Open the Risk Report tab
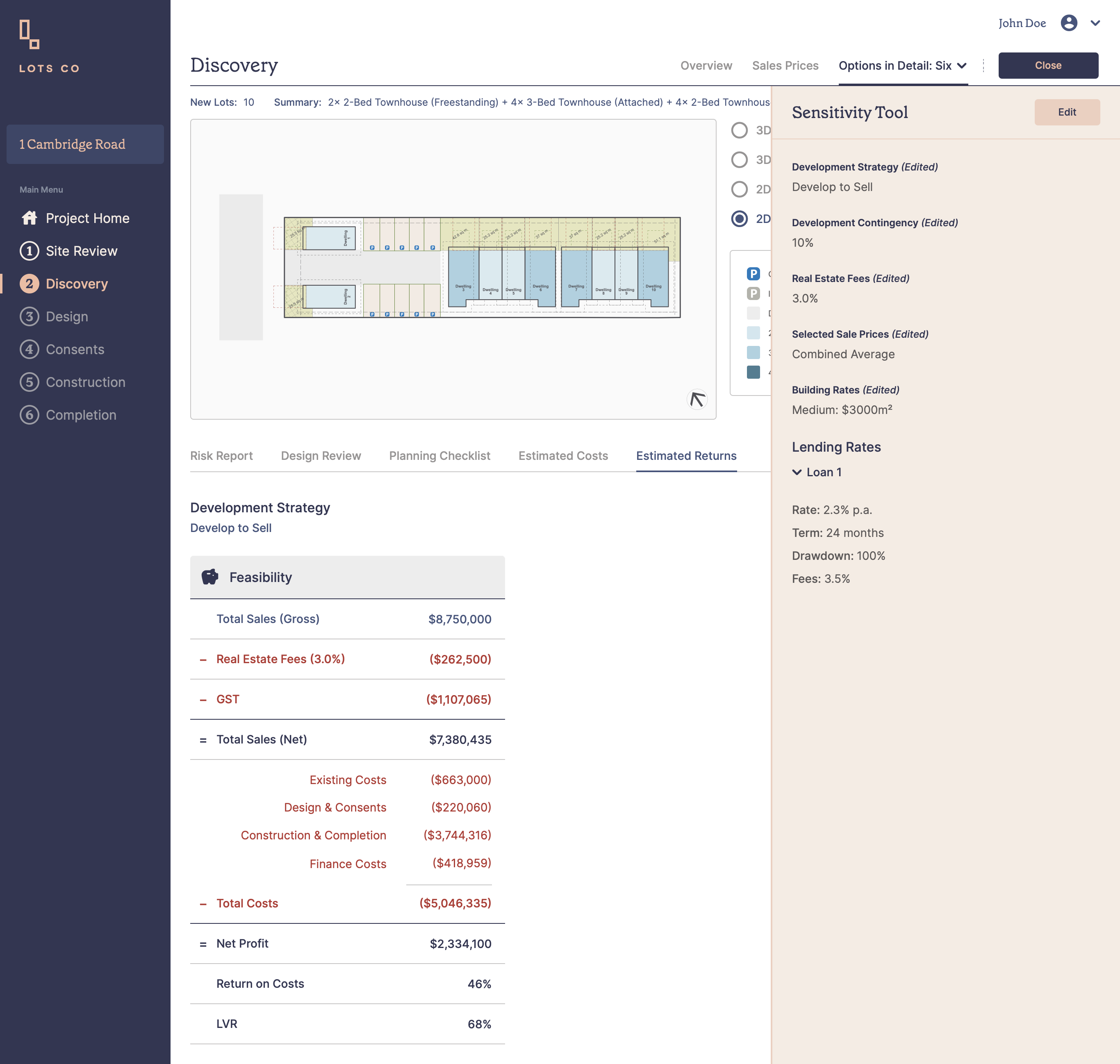Screen dimensions: 1120x1064 click(x=221, y=456)
